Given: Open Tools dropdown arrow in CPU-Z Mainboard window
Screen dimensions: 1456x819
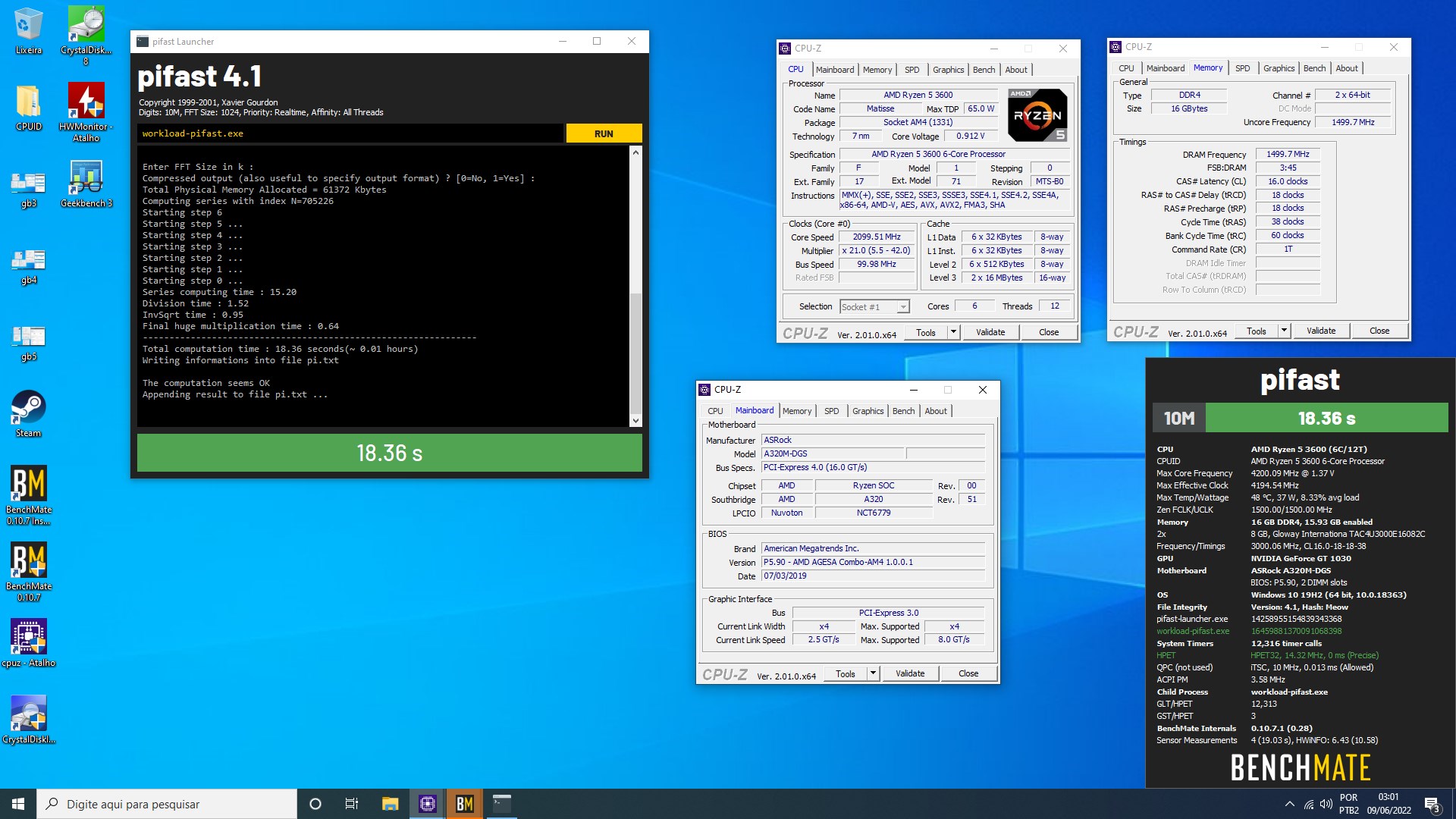Looking at the screenshot, I should coord(873,673).
